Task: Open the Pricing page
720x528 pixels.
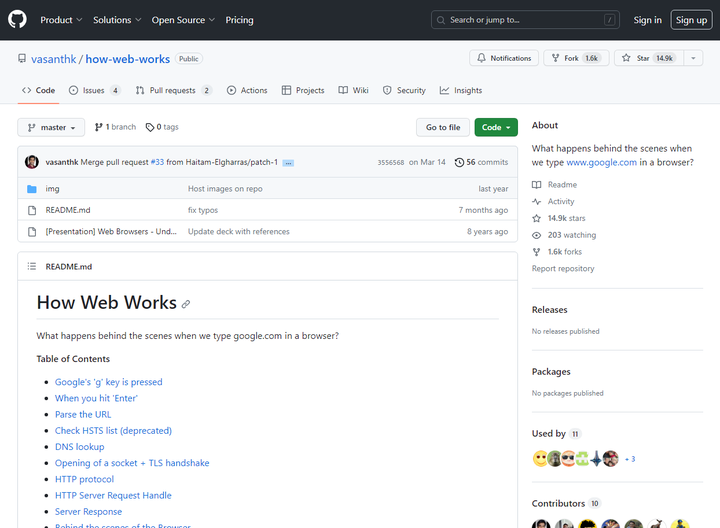Action: [239, 20]
